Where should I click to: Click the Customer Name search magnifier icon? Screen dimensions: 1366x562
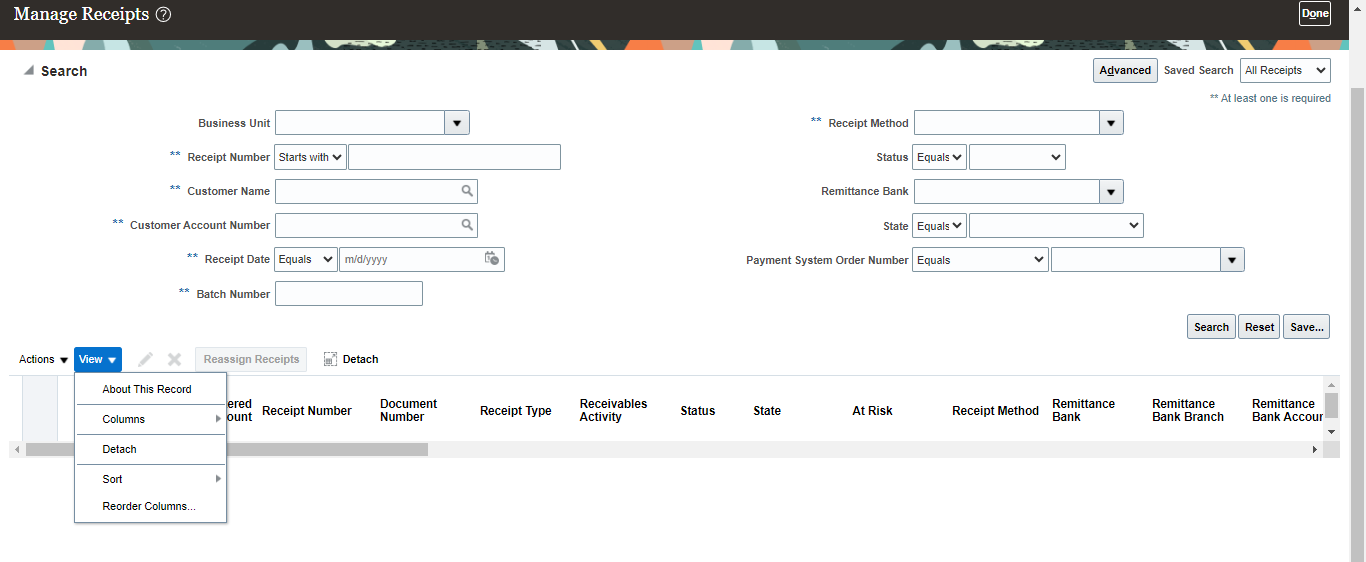pyautogui.click(x=467, y=191)
